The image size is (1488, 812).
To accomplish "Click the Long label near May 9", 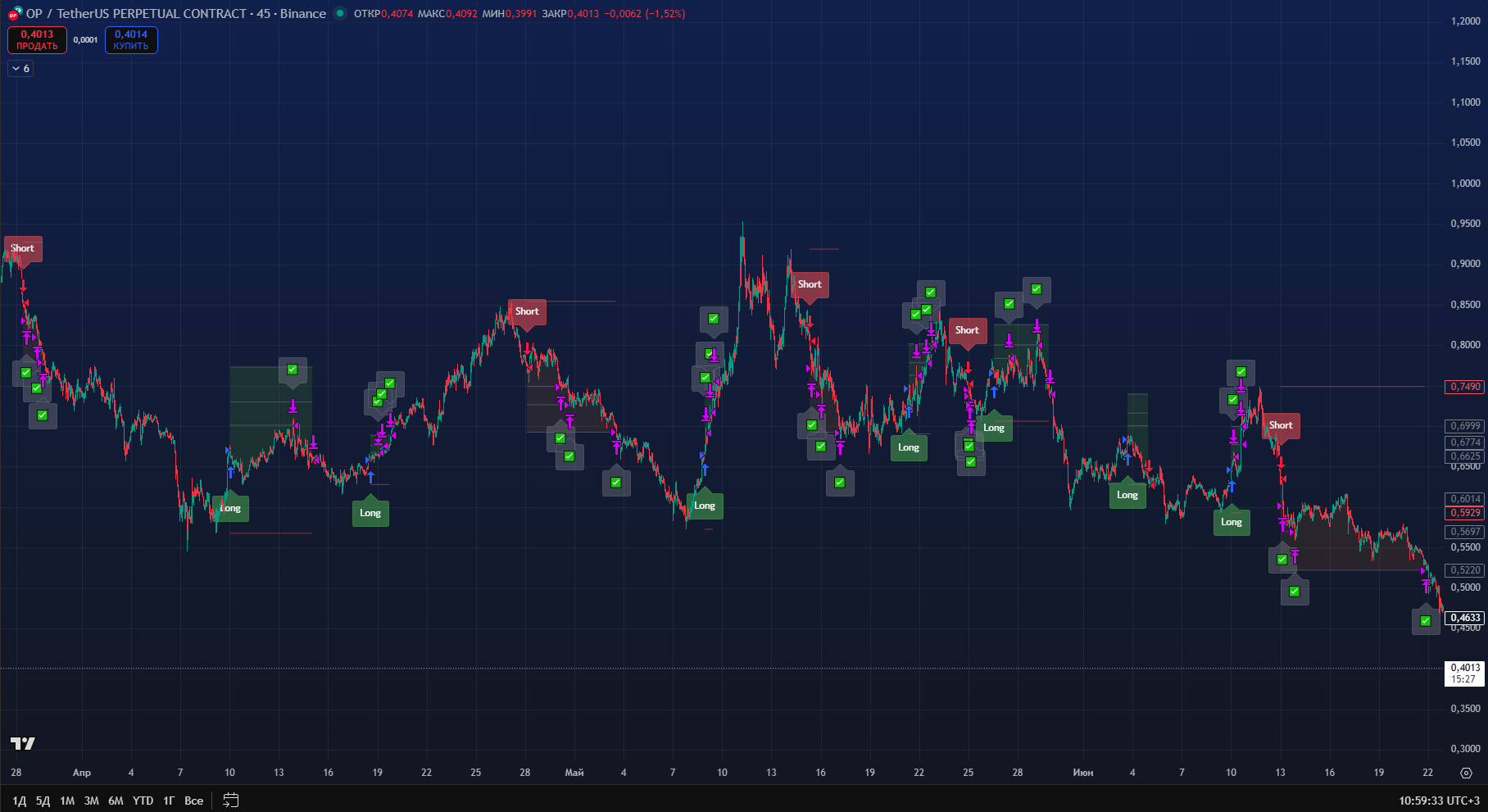I will [705, 506].
